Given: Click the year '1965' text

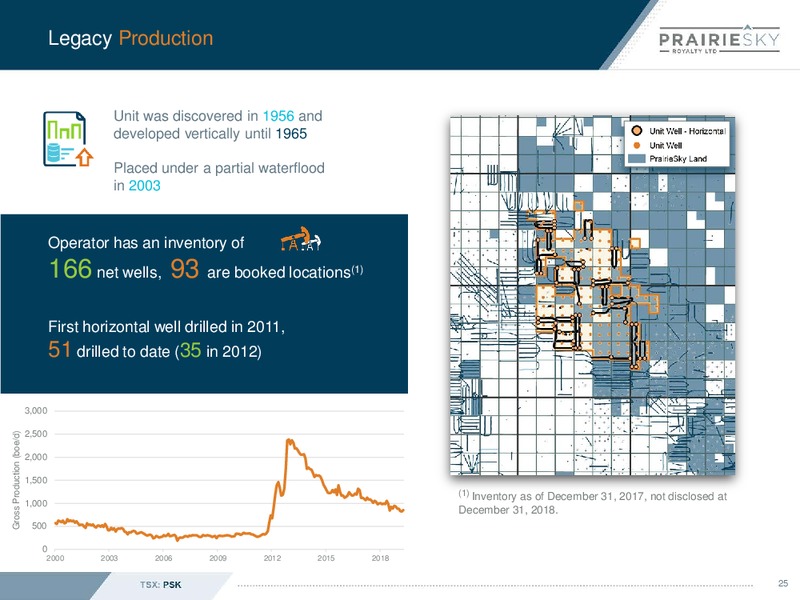Looking at the screenshot, I should (291, 134).
